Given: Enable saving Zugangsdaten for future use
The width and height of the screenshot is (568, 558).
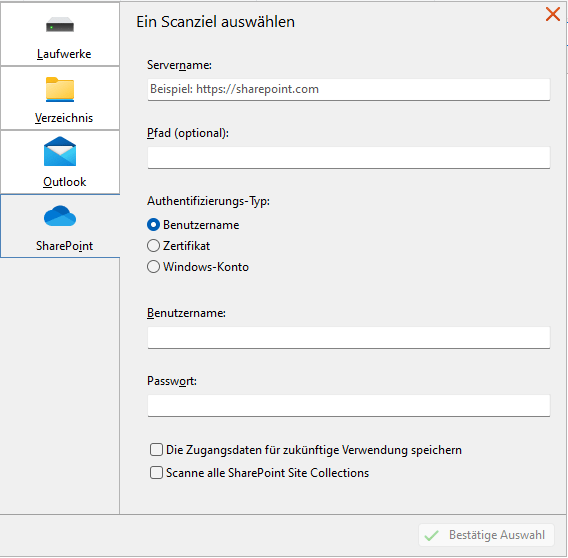Looking at the screenshot, I should 156,450.
